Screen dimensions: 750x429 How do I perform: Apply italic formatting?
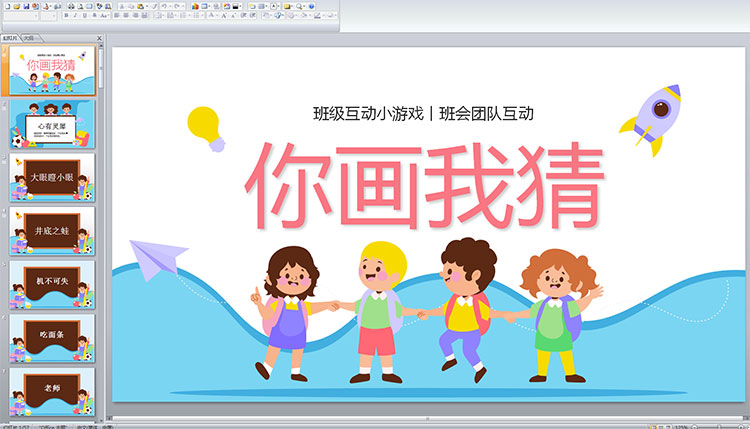coord(75,16)
